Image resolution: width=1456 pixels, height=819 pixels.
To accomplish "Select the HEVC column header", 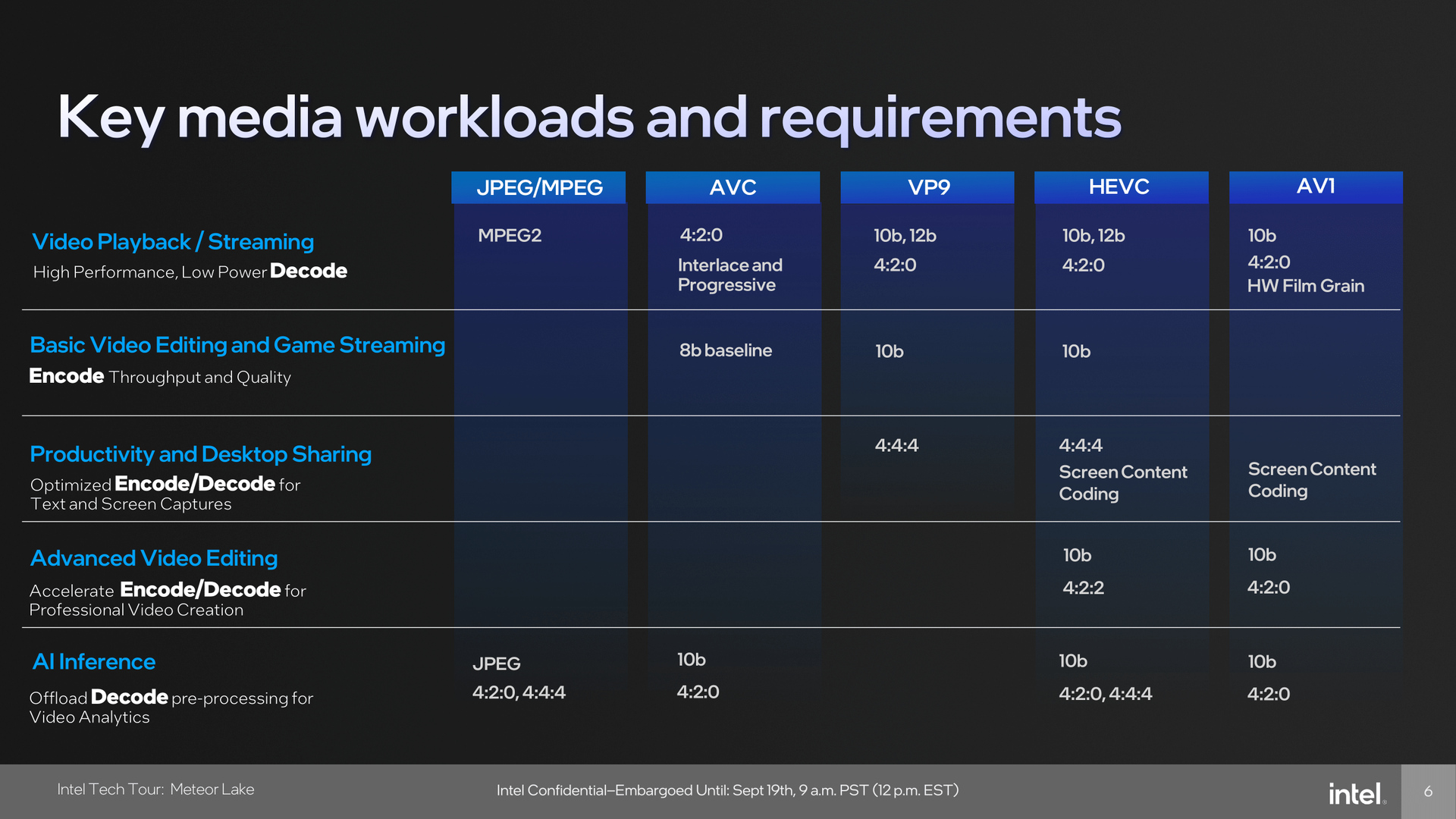I will tap(1120, 187).
